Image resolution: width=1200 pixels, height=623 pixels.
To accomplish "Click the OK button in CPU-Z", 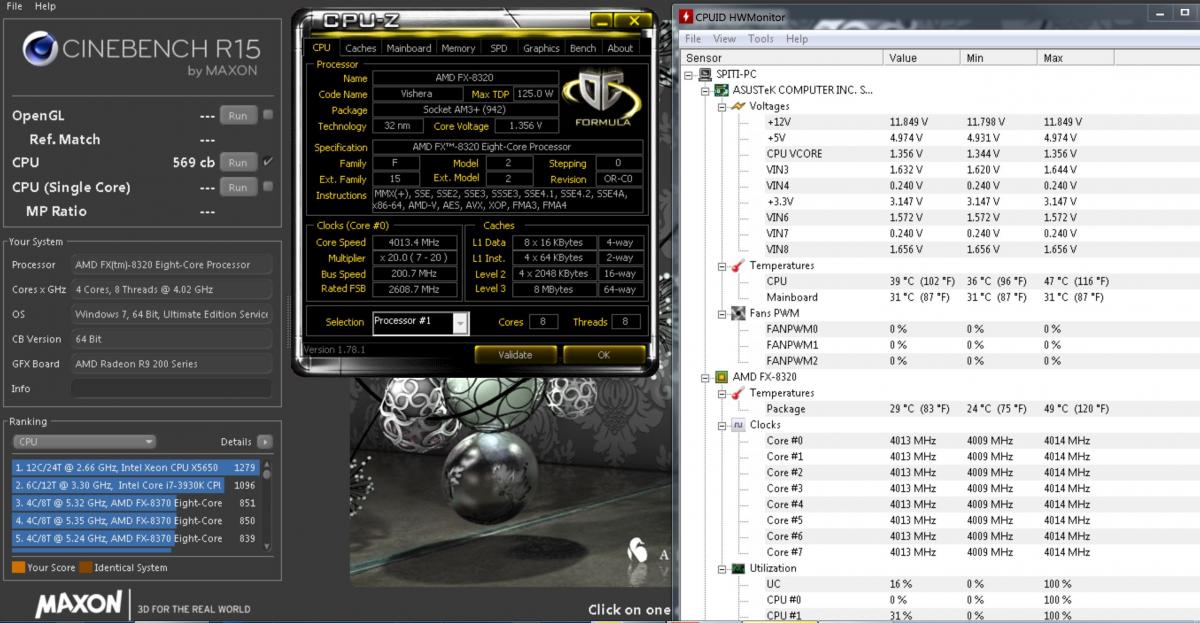I will point(603,354).
